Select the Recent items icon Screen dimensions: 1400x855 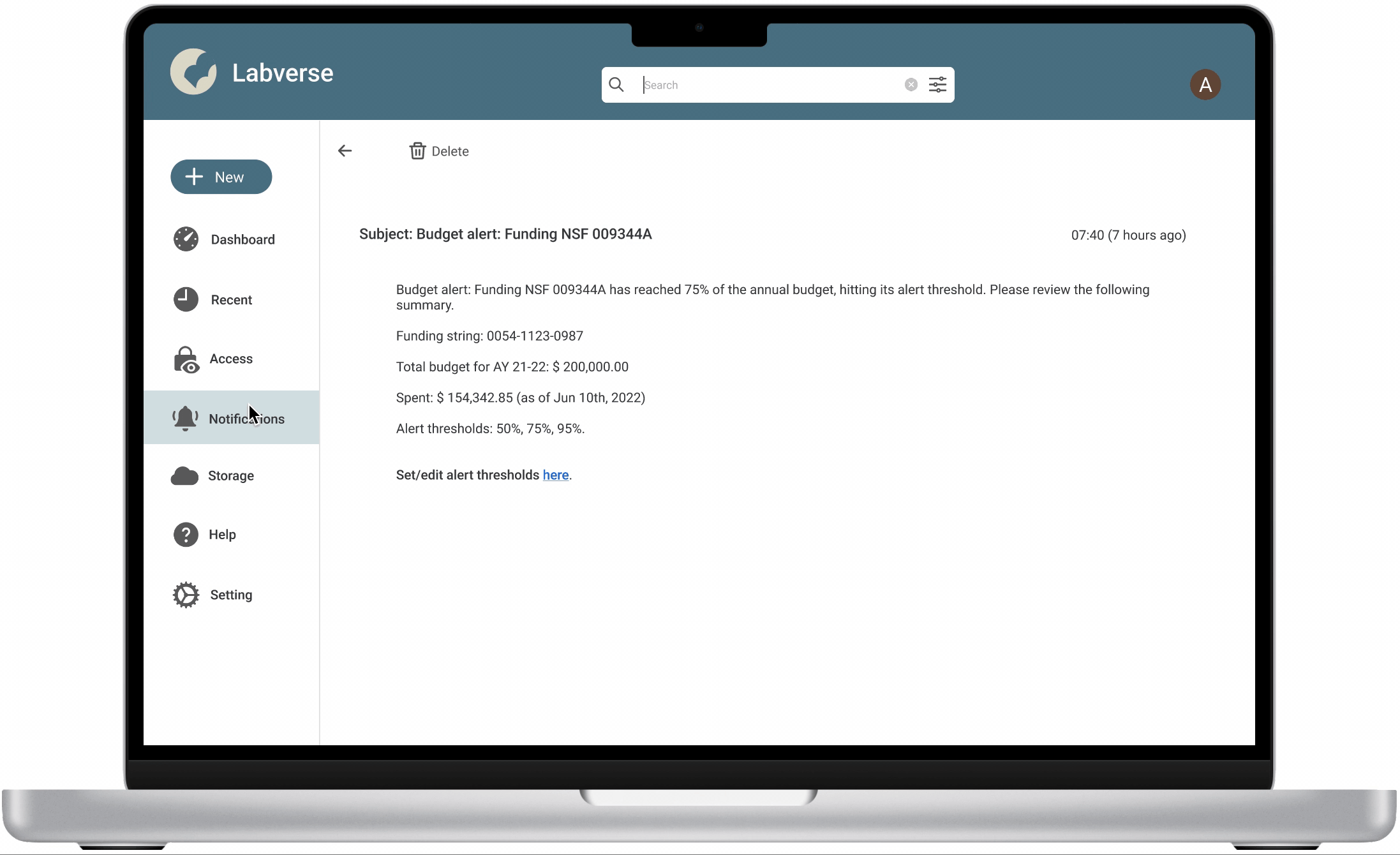coord(185,299)
